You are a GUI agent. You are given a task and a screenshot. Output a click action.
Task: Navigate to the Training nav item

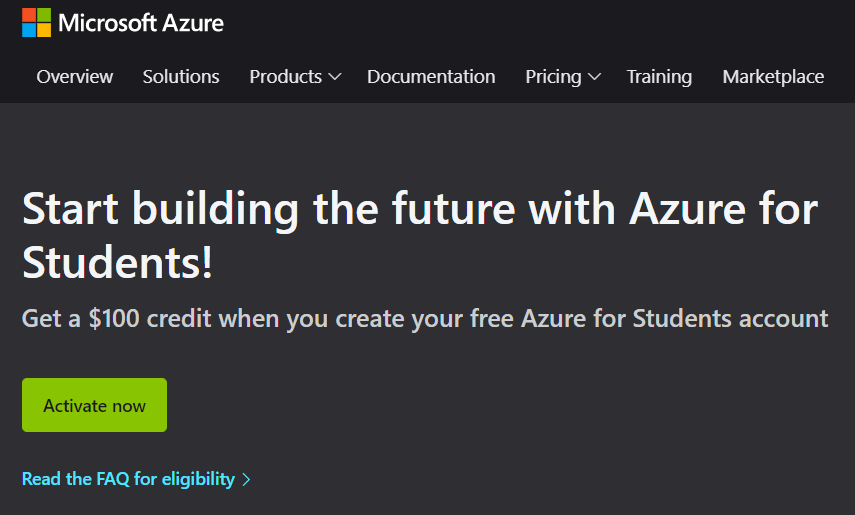click(659, 77)
